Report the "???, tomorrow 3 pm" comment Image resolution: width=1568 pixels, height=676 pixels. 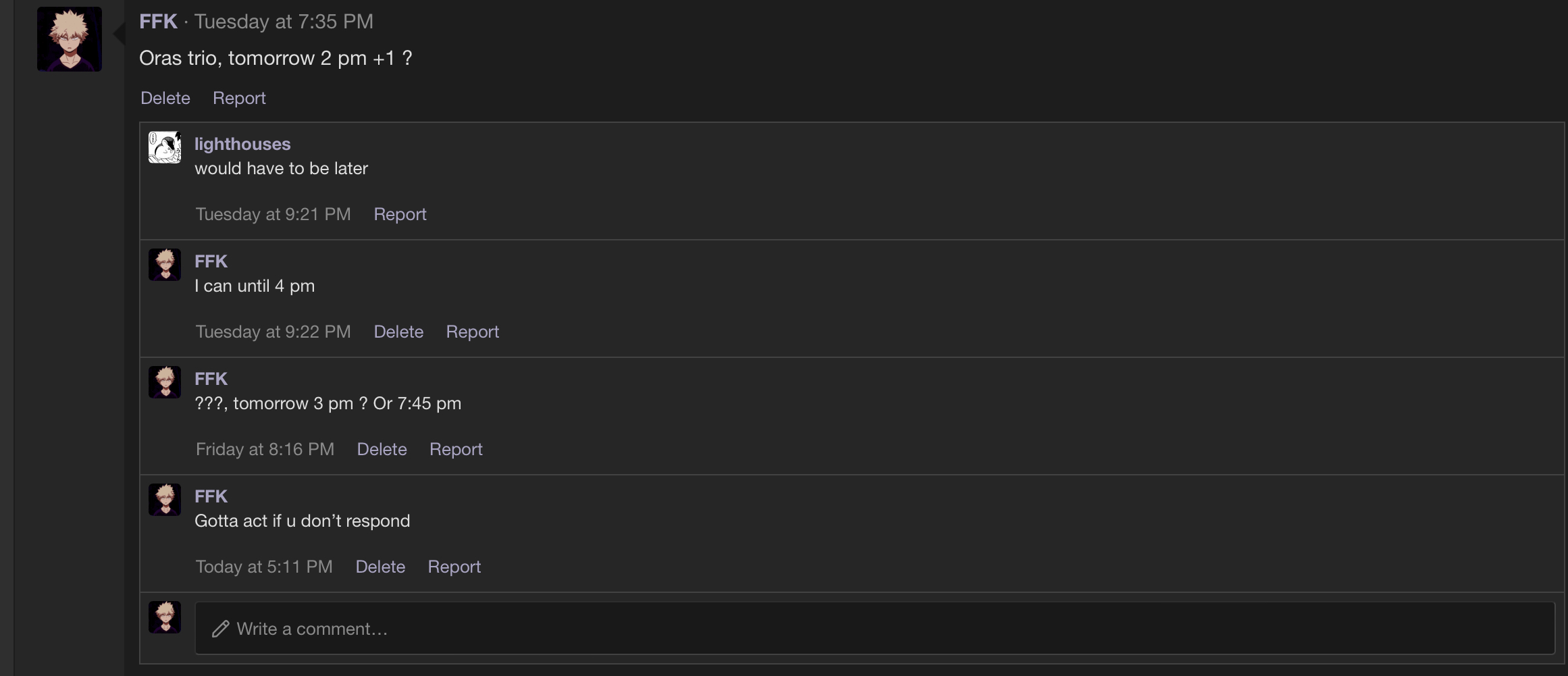pyautogui.click(x=456, y=449)
